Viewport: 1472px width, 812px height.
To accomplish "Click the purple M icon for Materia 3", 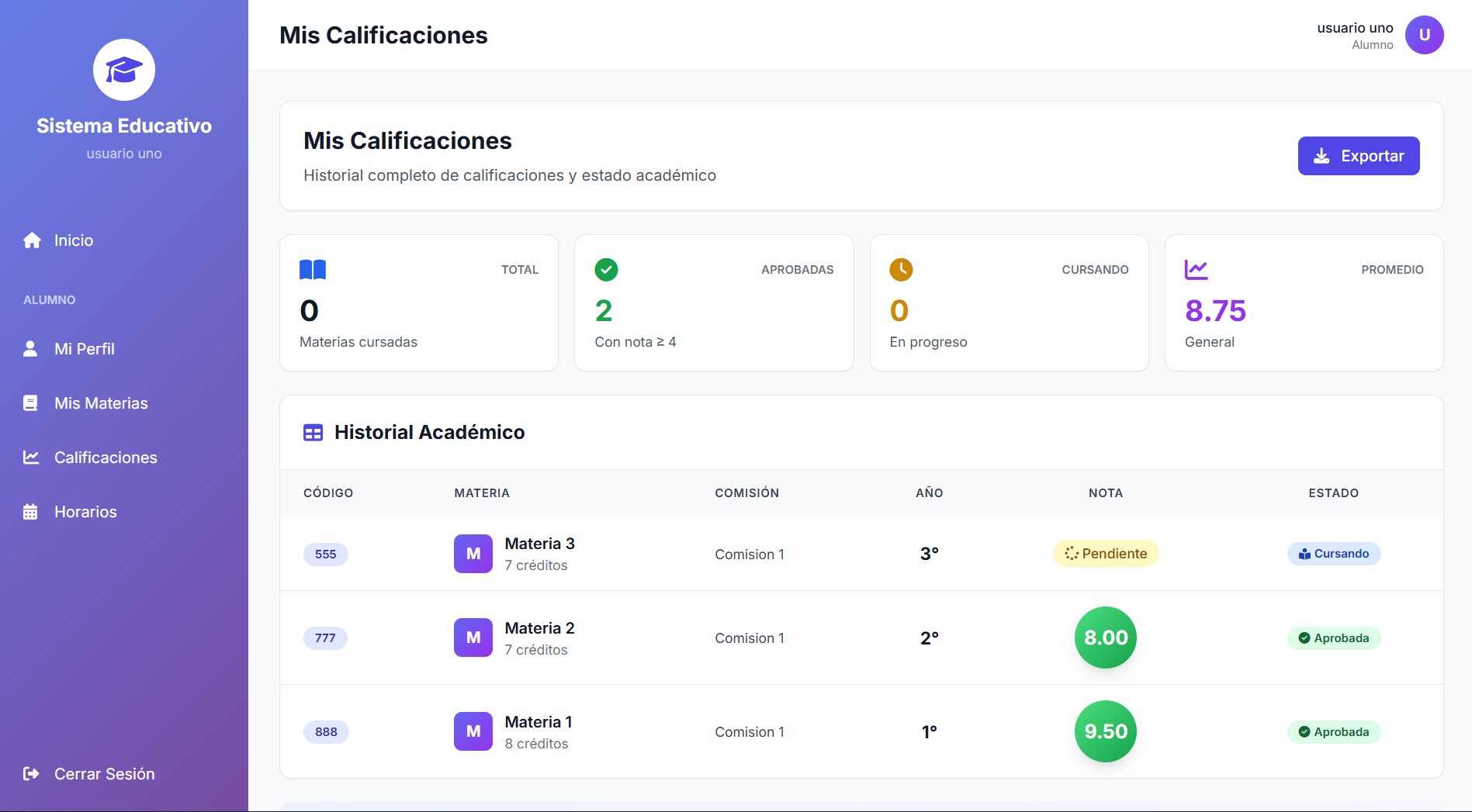I will click(x=473, y=554).
